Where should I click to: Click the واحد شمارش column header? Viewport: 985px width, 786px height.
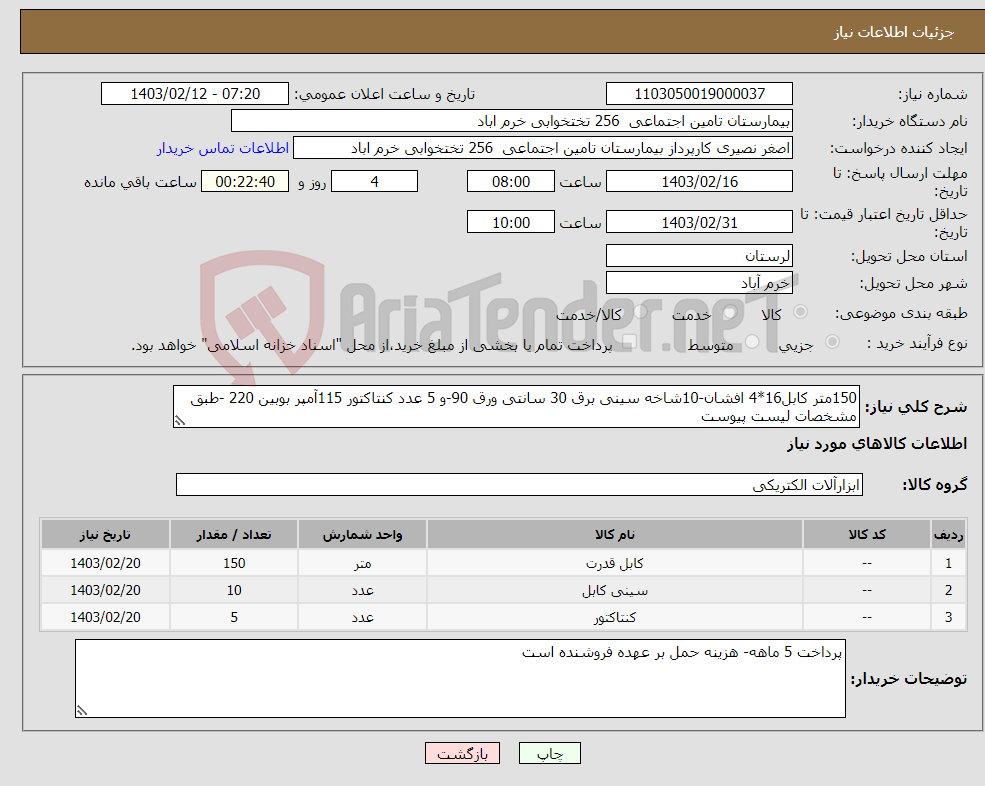coord(362,535)
